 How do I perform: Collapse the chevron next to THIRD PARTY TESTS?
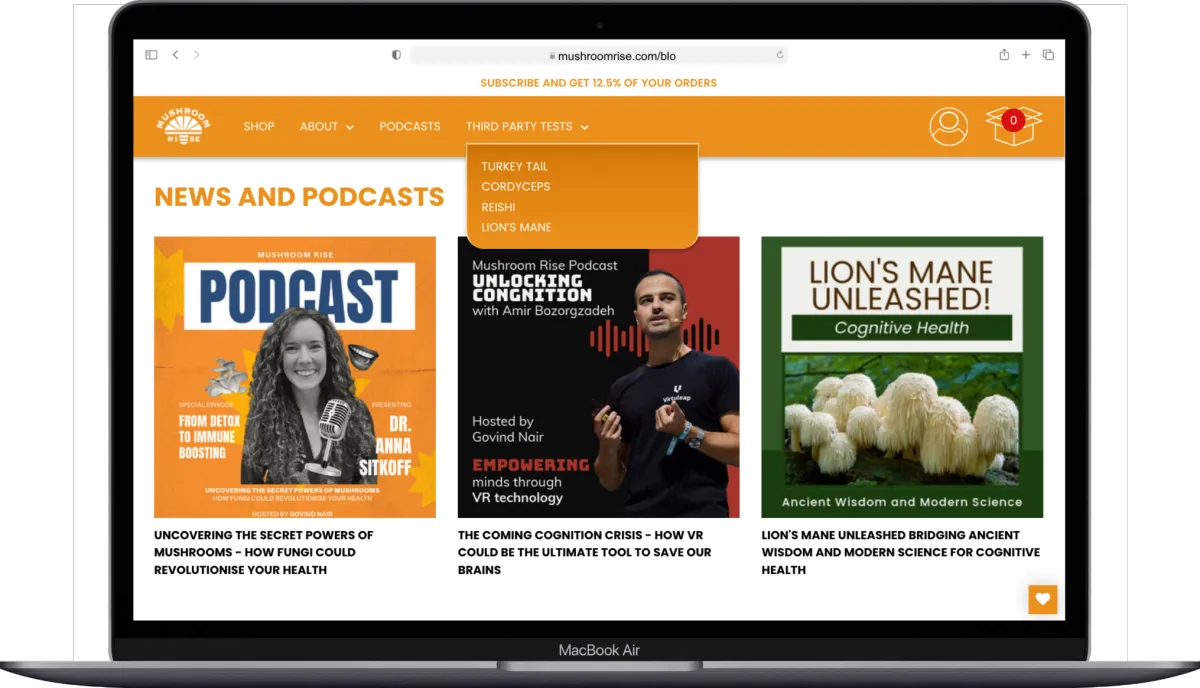[584, 127]
